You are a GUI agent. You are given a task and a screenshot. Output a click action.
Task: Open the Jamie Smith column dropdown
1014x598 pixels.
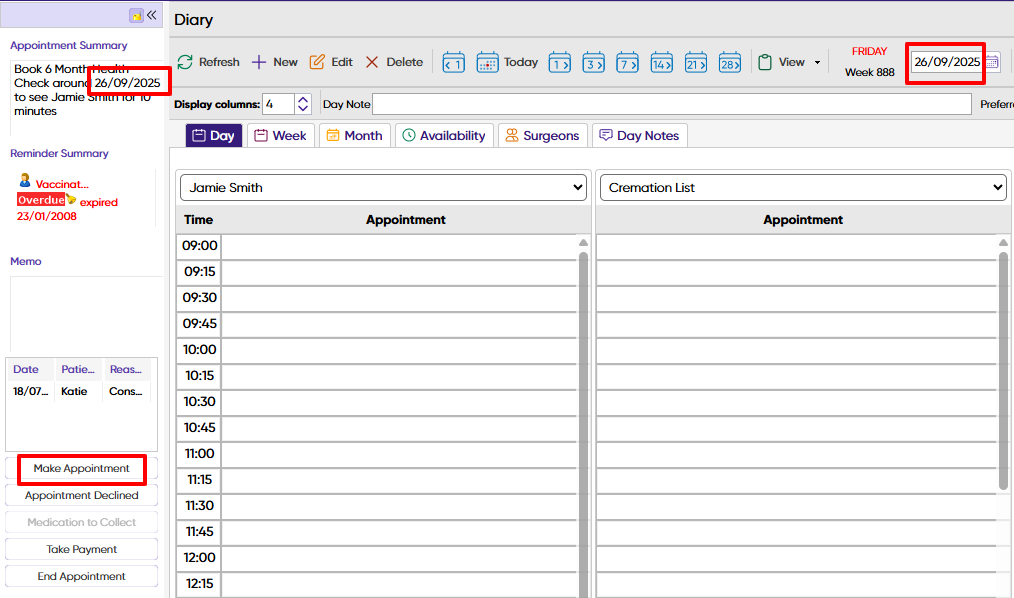(383, 187)
